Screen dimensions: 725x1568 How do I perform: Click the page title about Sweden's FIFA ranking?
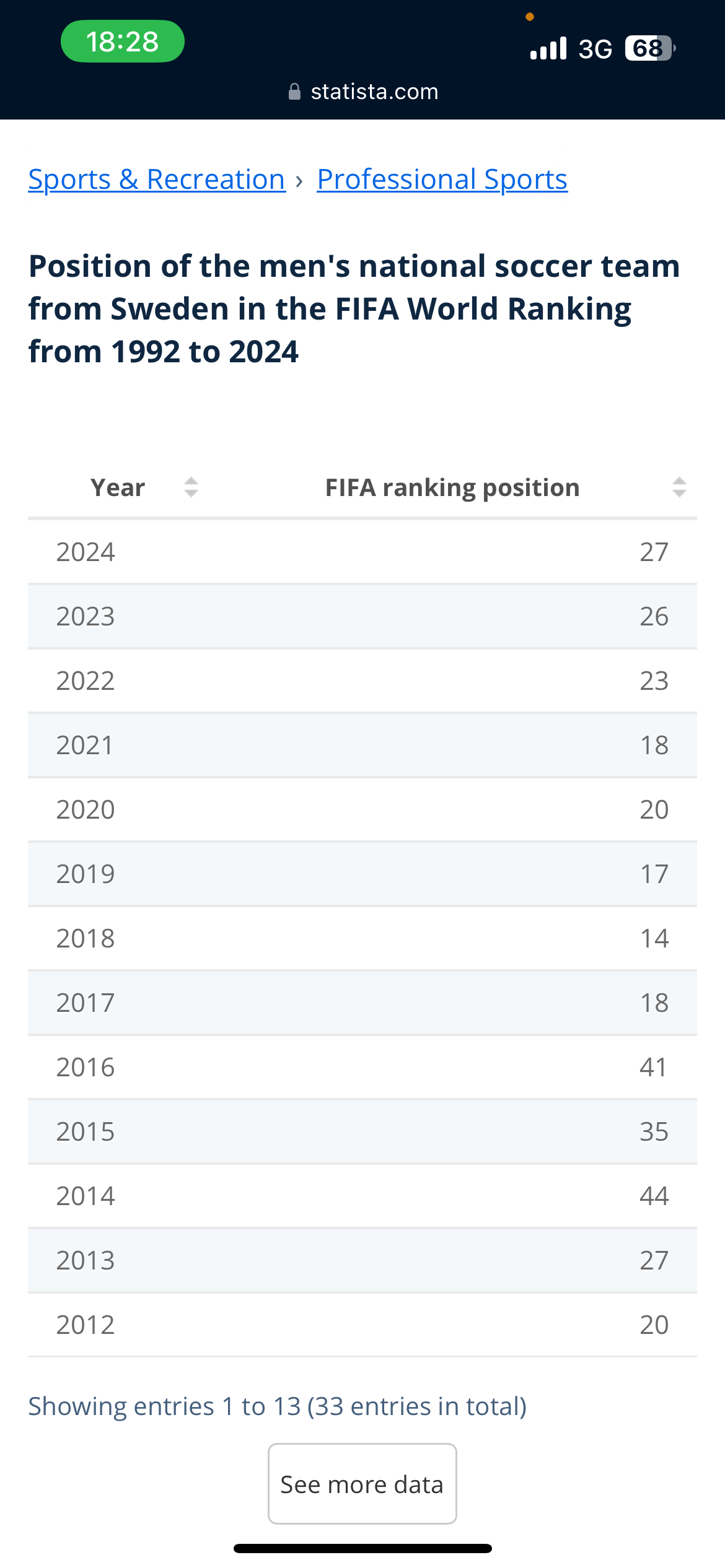(354, 308)
